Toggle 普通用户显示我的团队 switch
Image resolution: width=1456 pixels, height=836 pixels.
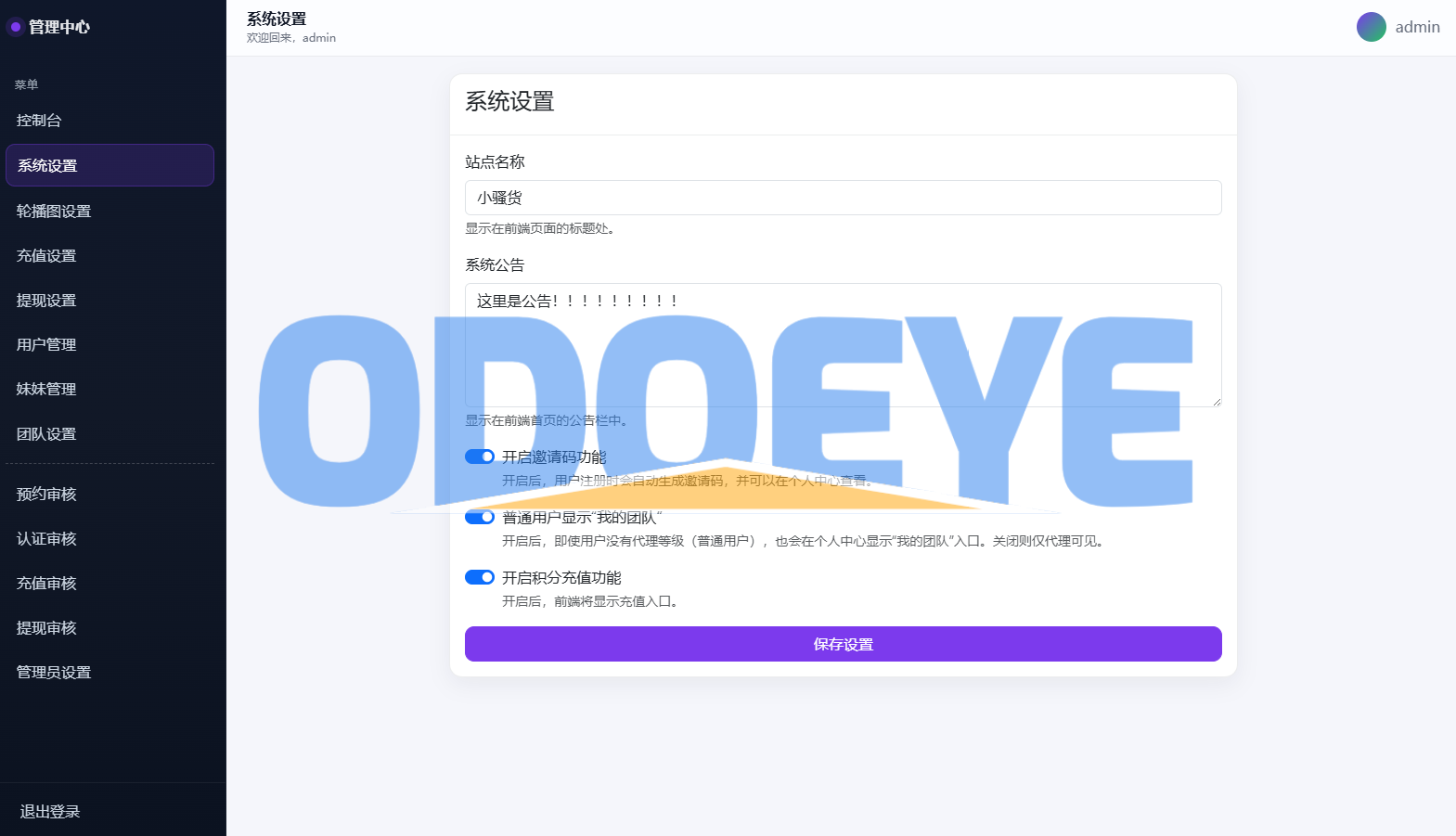[480, 517]
